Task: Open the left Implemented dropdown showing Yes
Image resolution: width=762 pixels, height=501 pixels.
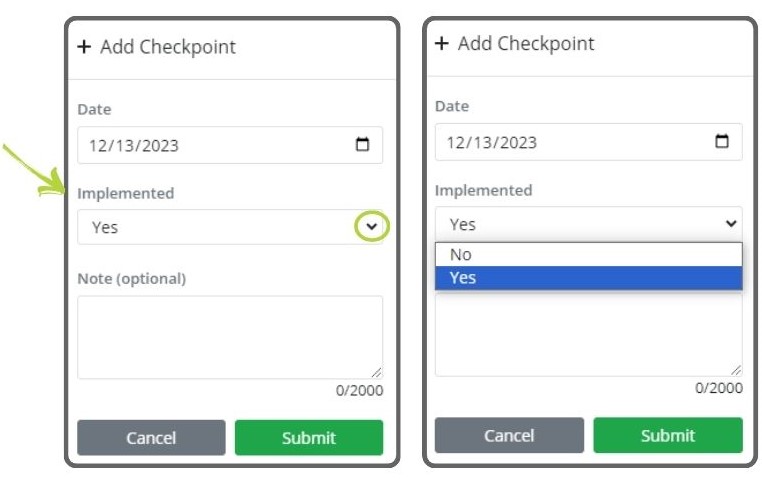Action: 220,227
